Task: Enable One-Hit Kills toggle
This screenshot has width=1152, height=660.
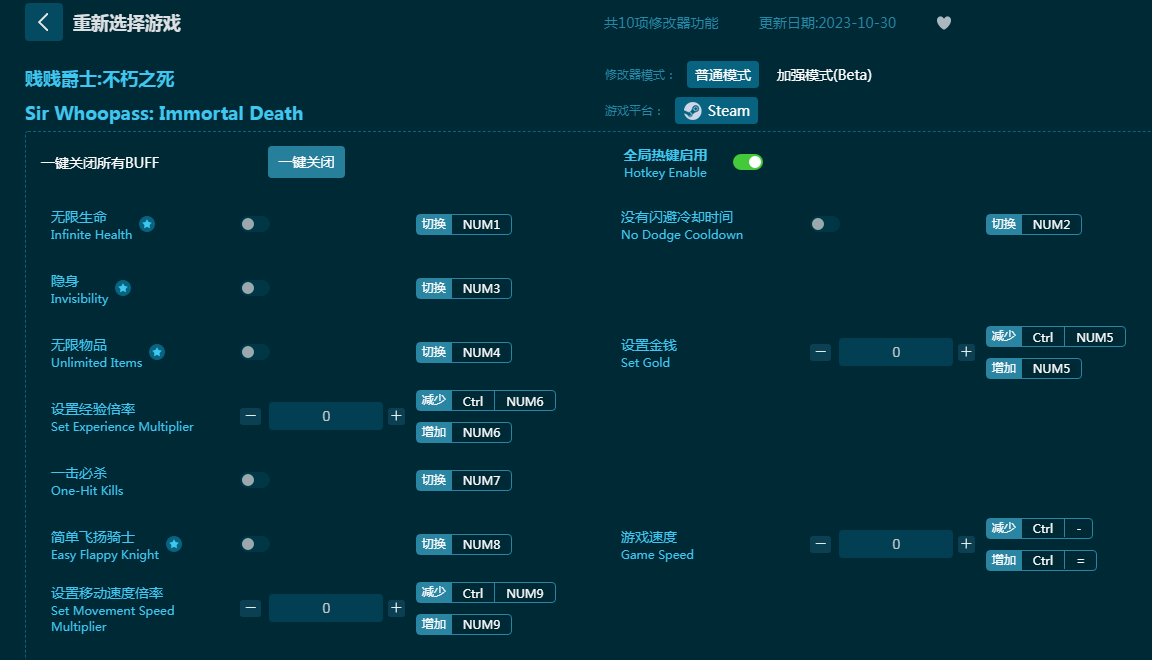Action: pos(255,480)
